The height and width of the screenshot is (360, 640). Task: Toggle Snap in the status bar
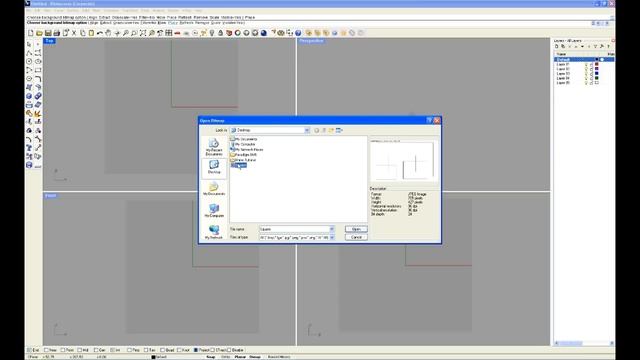click(211, 357)
